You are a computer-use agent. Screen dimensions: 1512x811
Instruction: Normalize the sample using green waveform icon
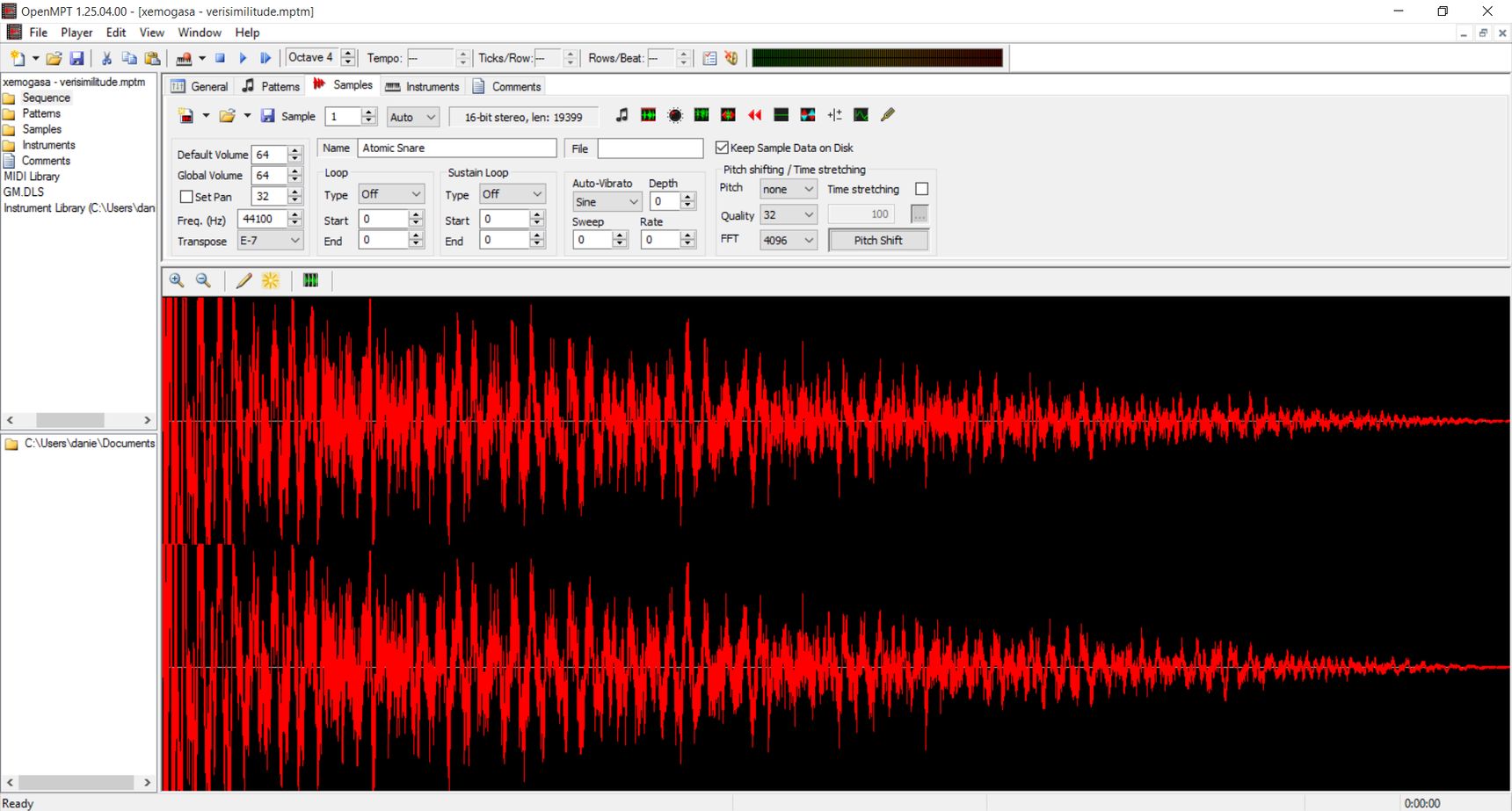(x=649, y=115)
